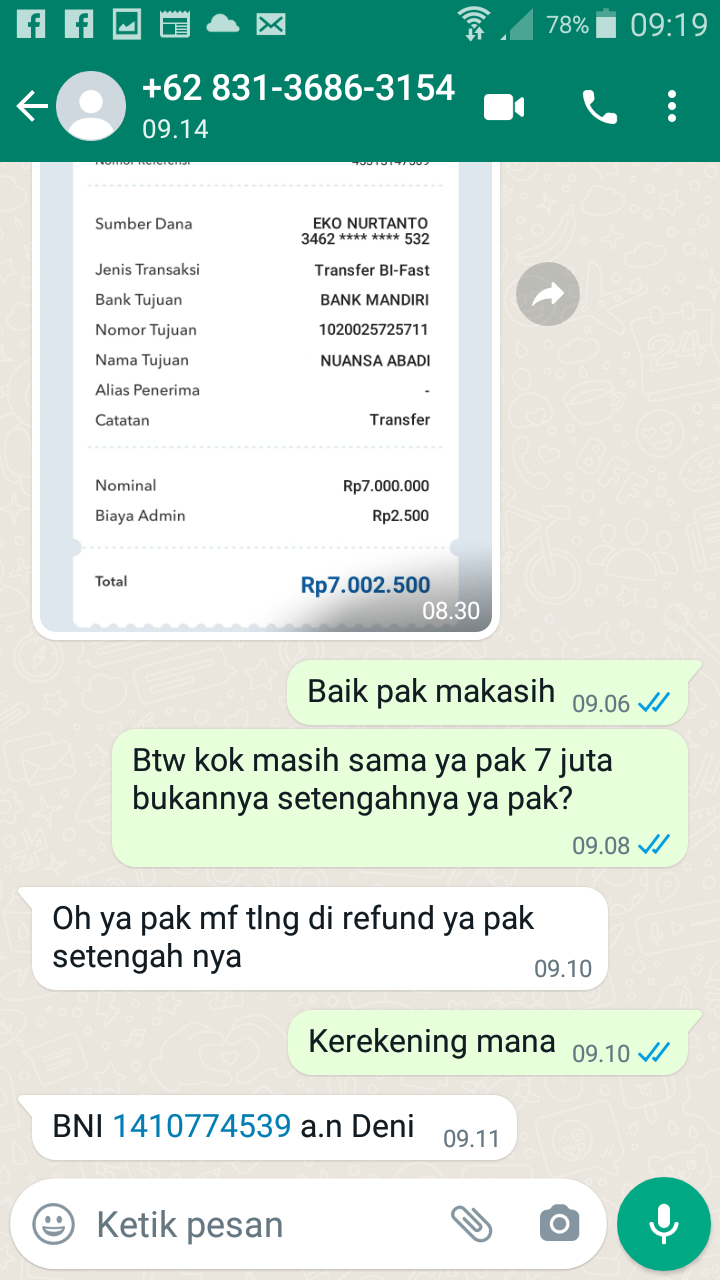Select the 'Oh ya pak mf tlng' message

pos(320,939)
